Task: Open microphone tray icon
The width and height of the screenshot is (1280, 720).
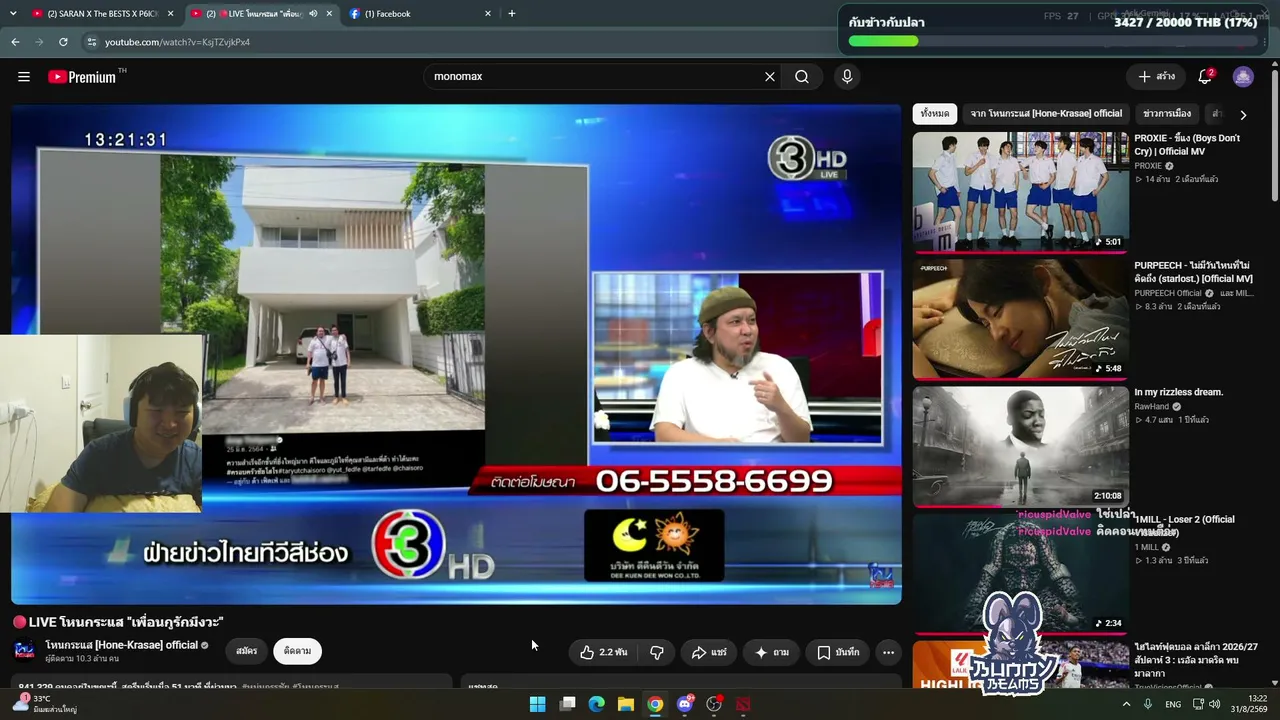Action: tap(1147, 704)
